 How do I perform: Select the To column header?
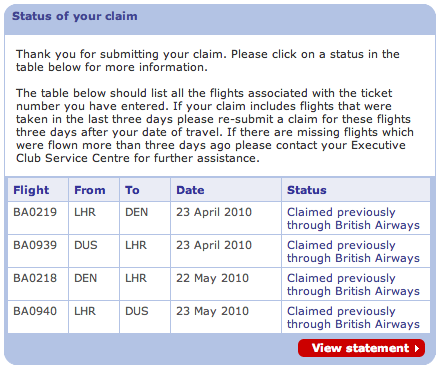(132, 190)
